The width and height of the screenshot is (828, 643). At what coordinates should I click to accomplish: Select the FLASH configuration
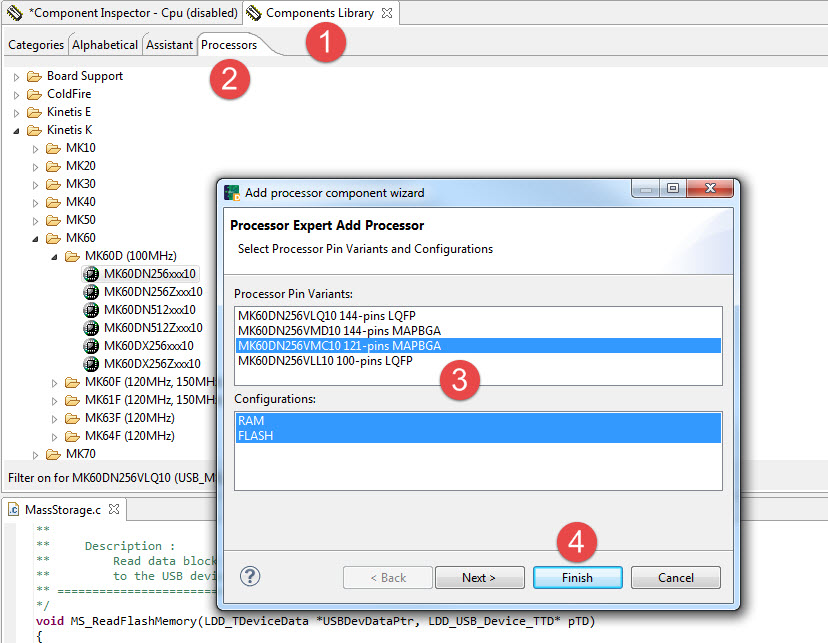point(478,436)
